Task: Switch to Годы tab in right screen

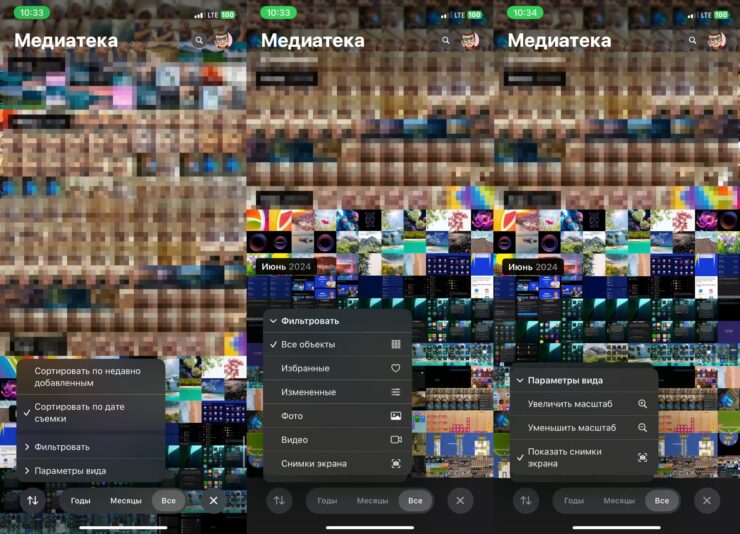Action: 574,501
